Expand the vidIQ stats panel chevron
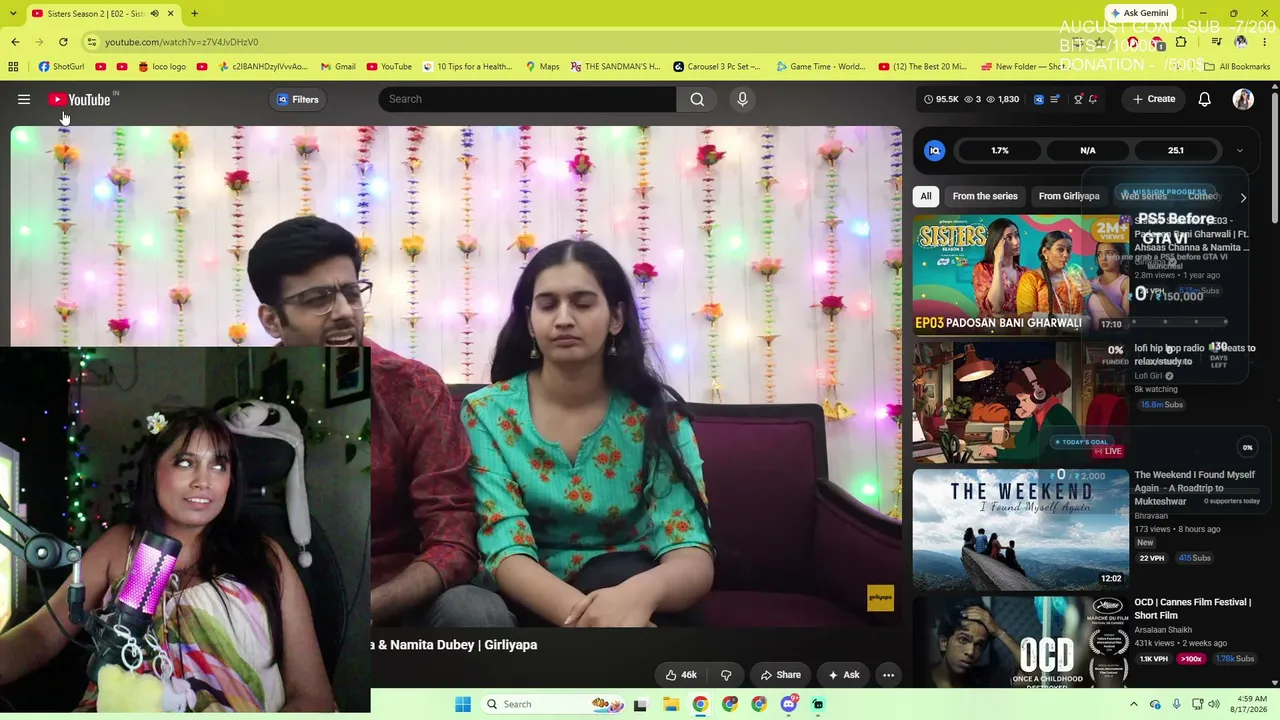The width and height of the screenshot is (1280, 720). (x=1239, y=151)
